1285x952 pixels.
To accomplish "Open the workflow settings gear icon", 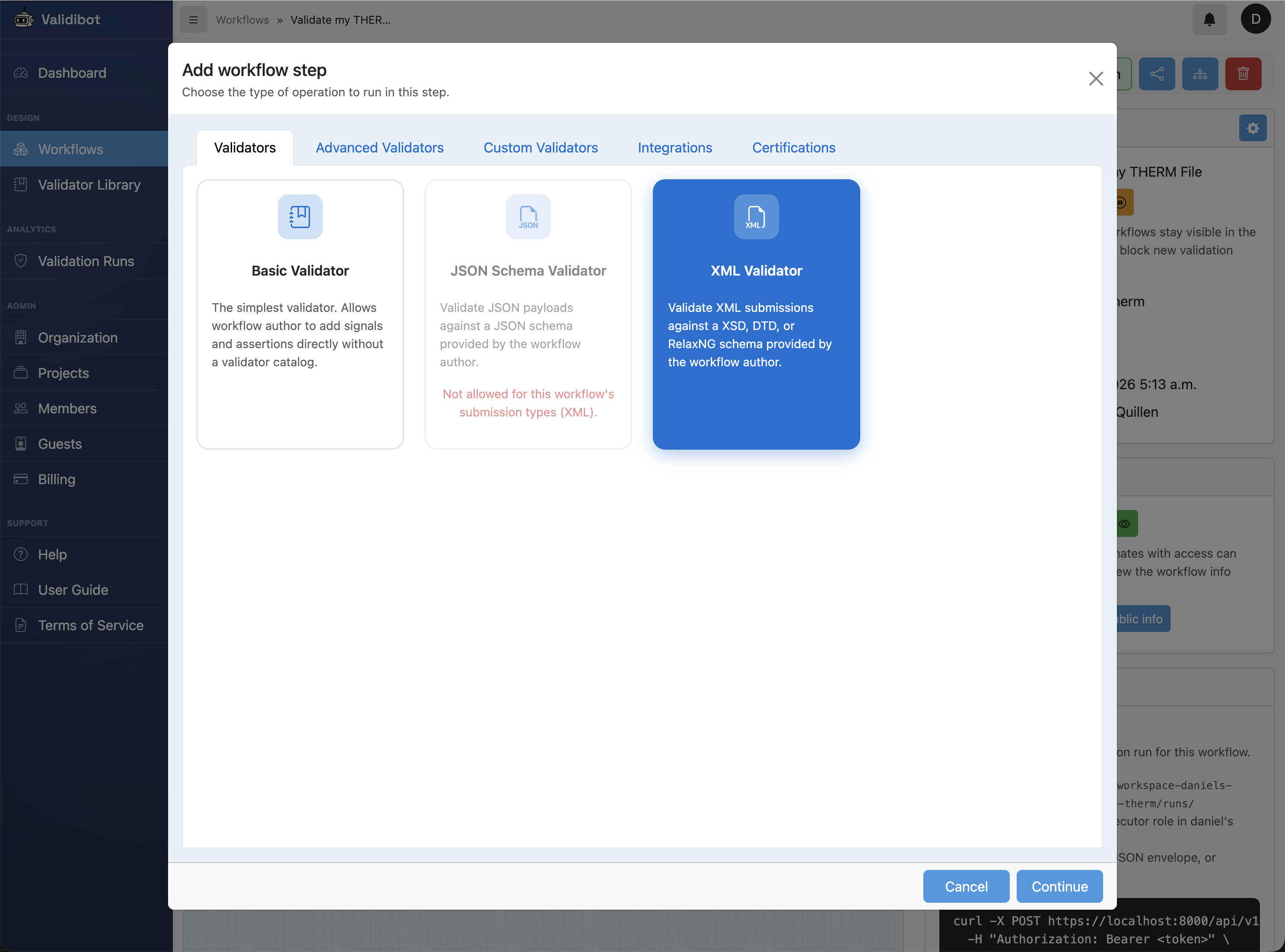I will [x=1252, y=128].
